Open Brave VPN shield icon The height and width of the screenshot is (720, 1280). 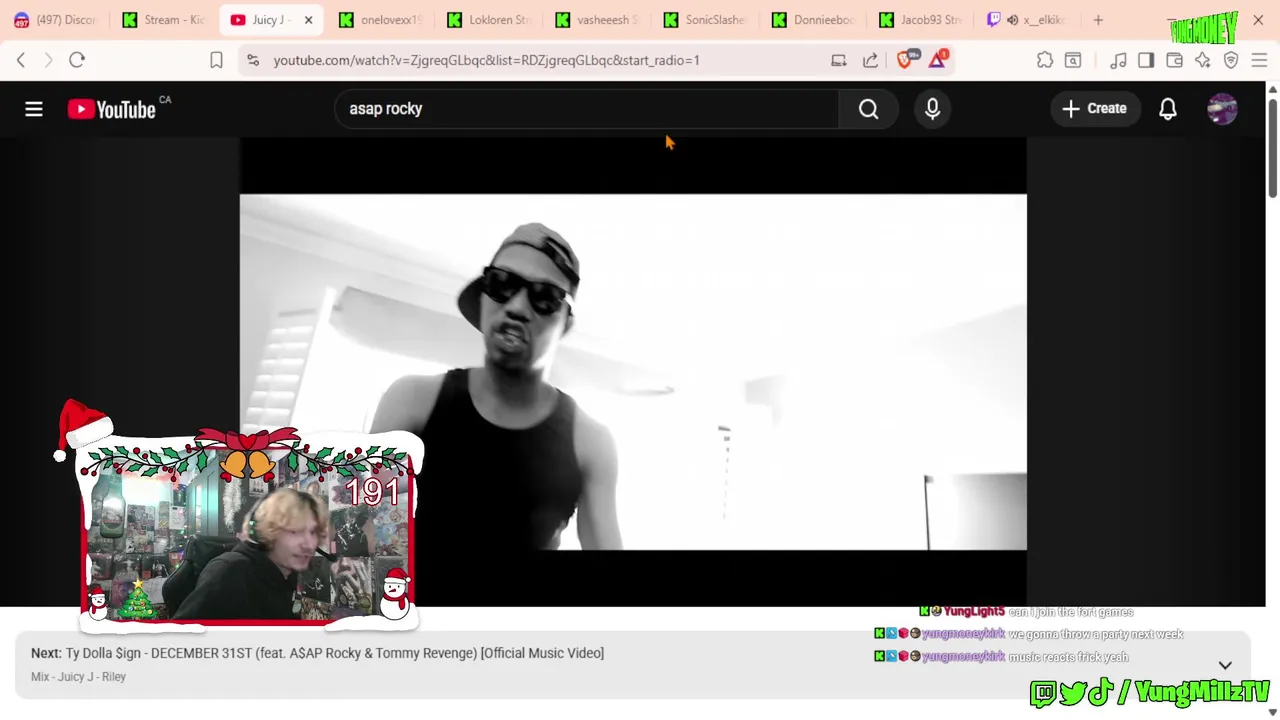pos(1231,60)
